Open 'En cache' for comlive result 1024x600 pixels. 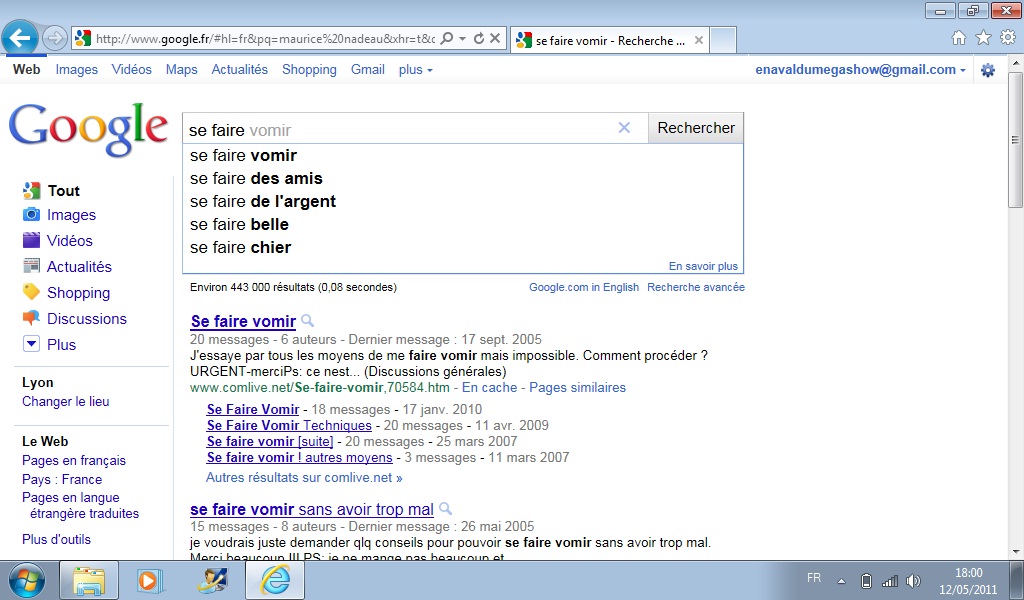pyautogui.click(x=489, y=388)
